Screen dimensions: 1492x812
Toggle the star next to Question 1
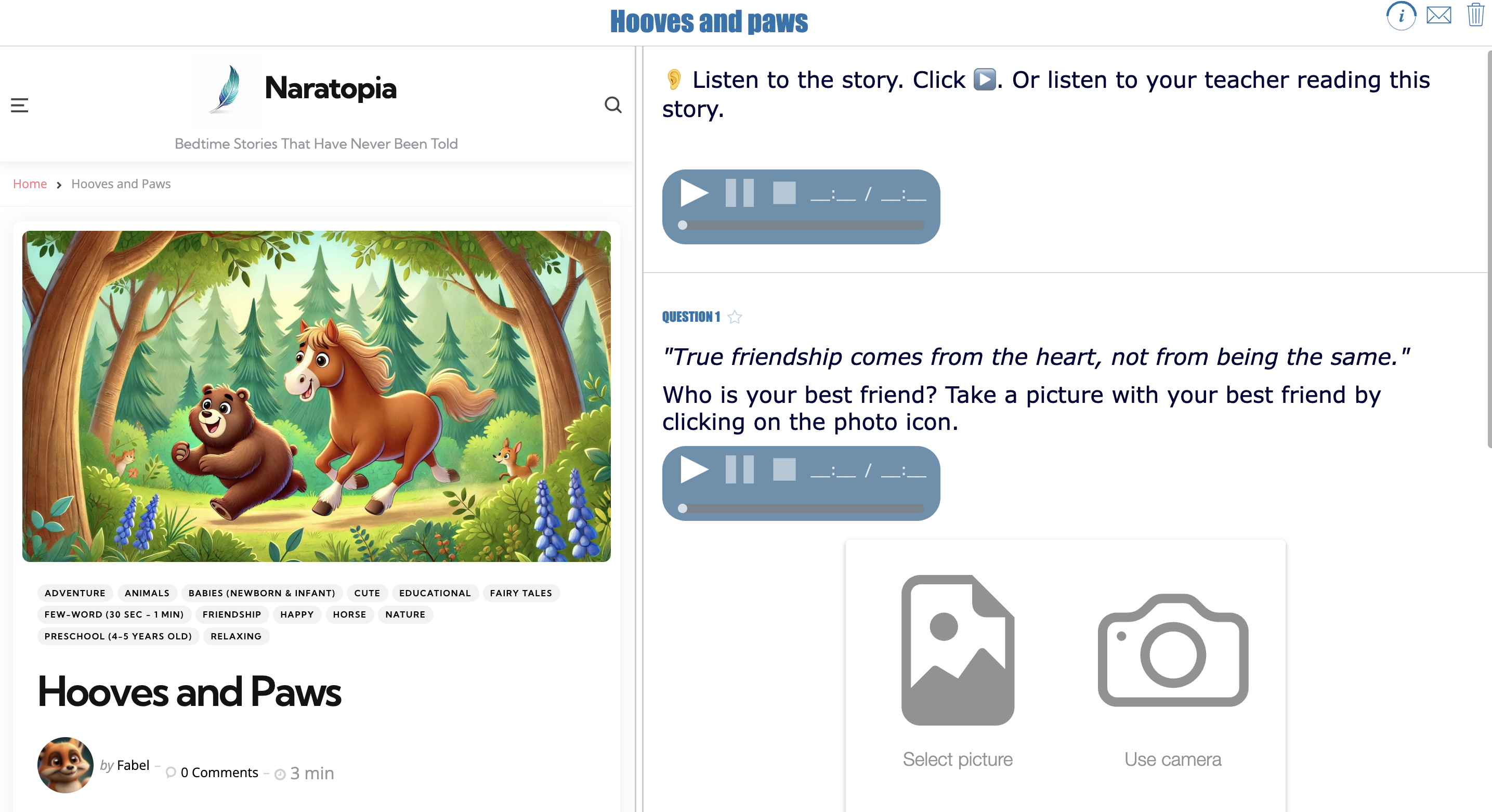[x=735, y=317]
